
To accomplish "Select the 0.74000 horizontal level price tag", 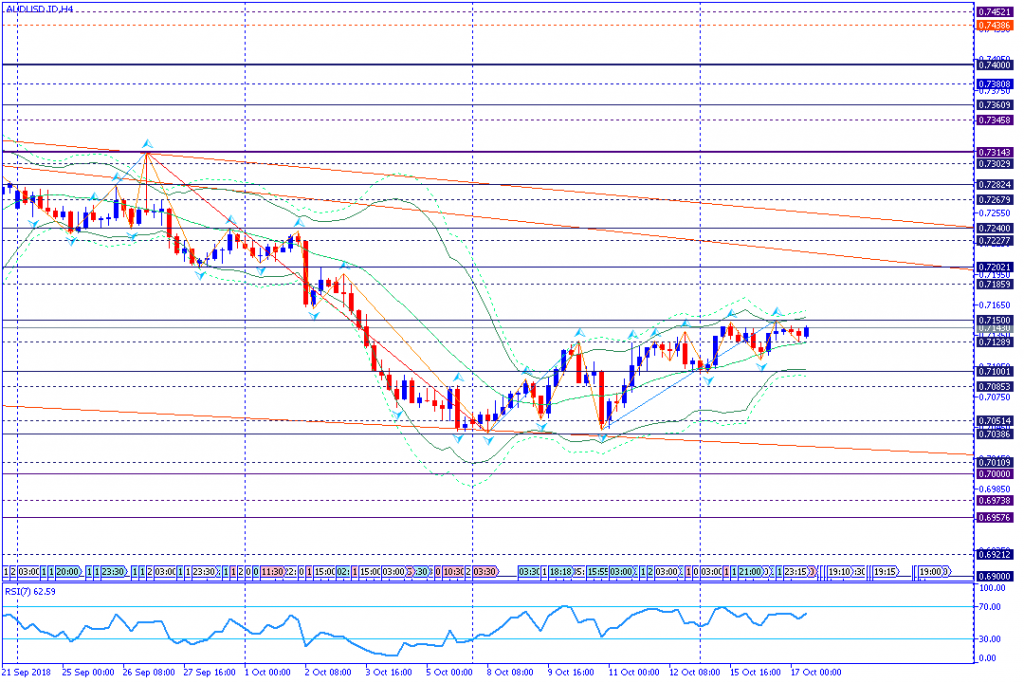I will pyautogui.click(x=992, y=65).
